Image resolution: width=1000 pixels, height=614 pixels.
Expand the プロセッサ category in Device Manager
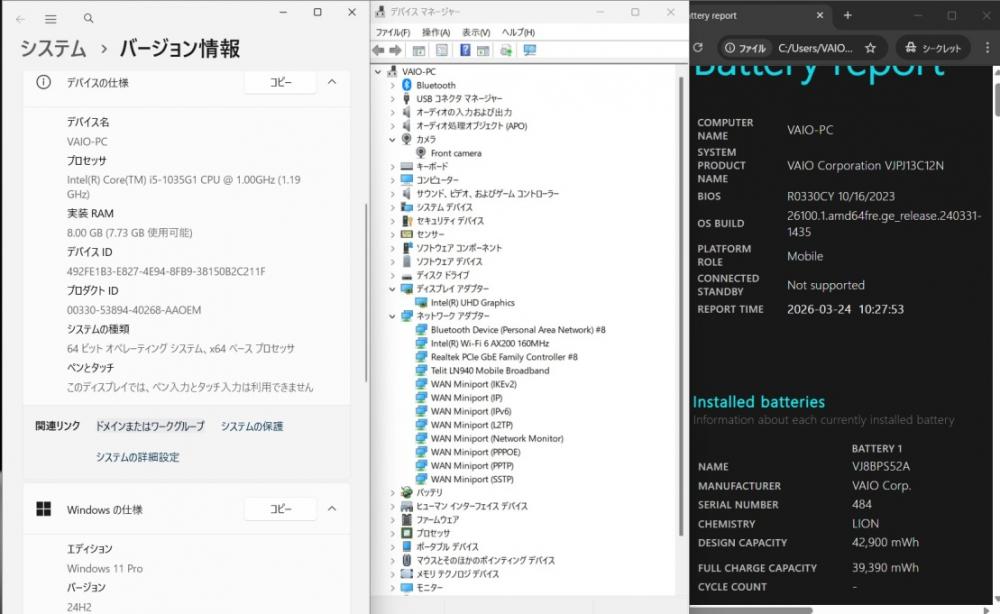tap(393, 534)
